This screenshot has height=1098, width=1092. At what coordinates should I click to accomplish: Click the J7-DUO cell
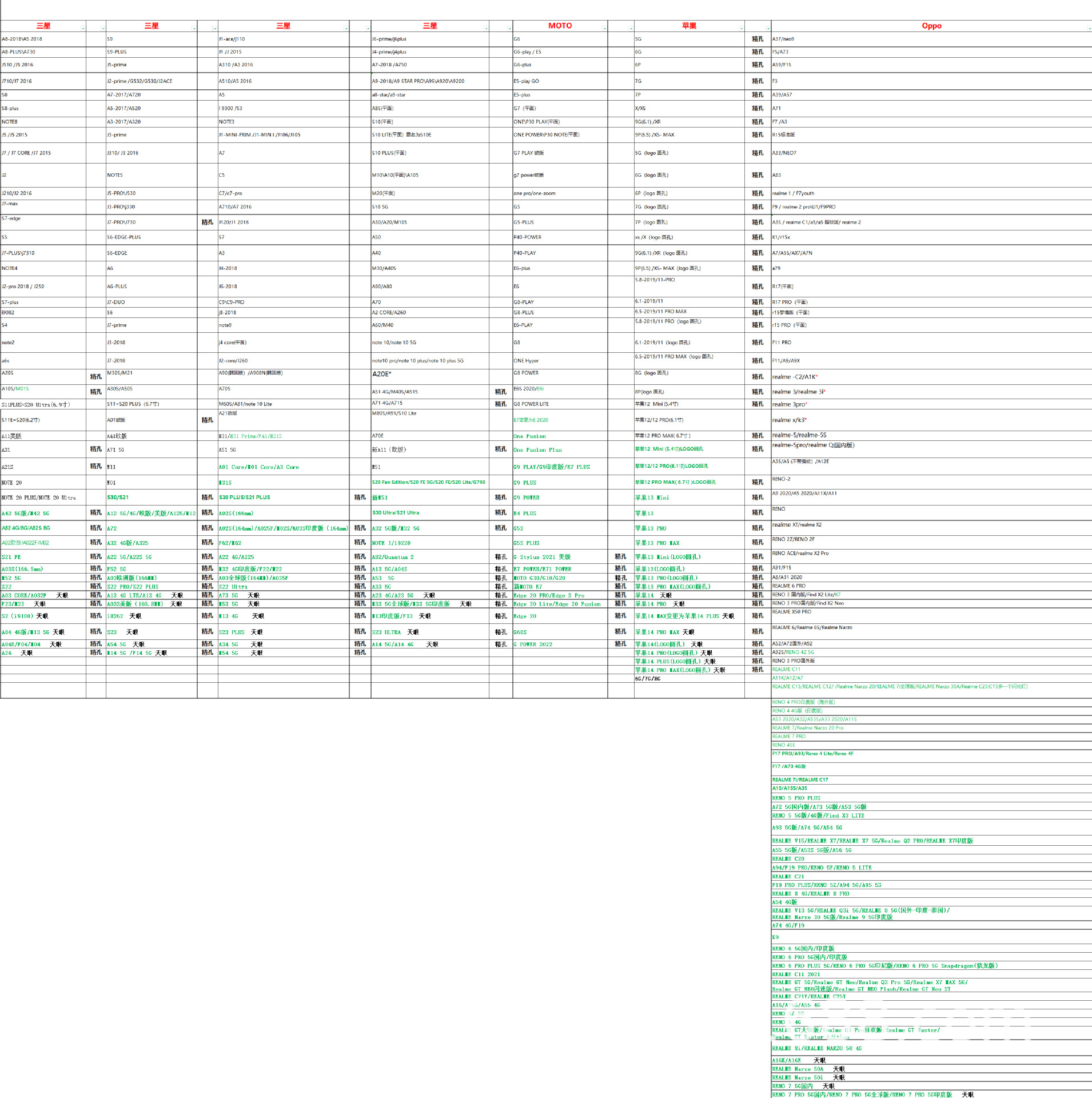152,303
